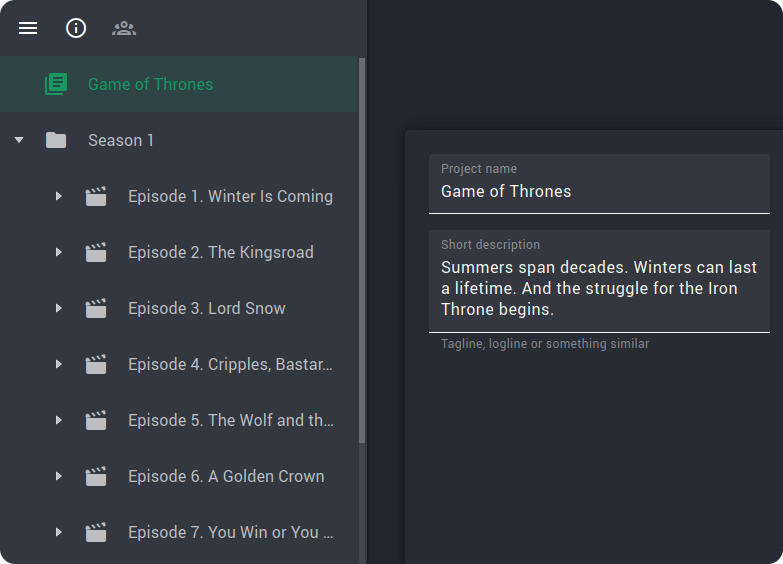Click the Short description text field
The image size is (783, 564).
[x=599, y=281]
